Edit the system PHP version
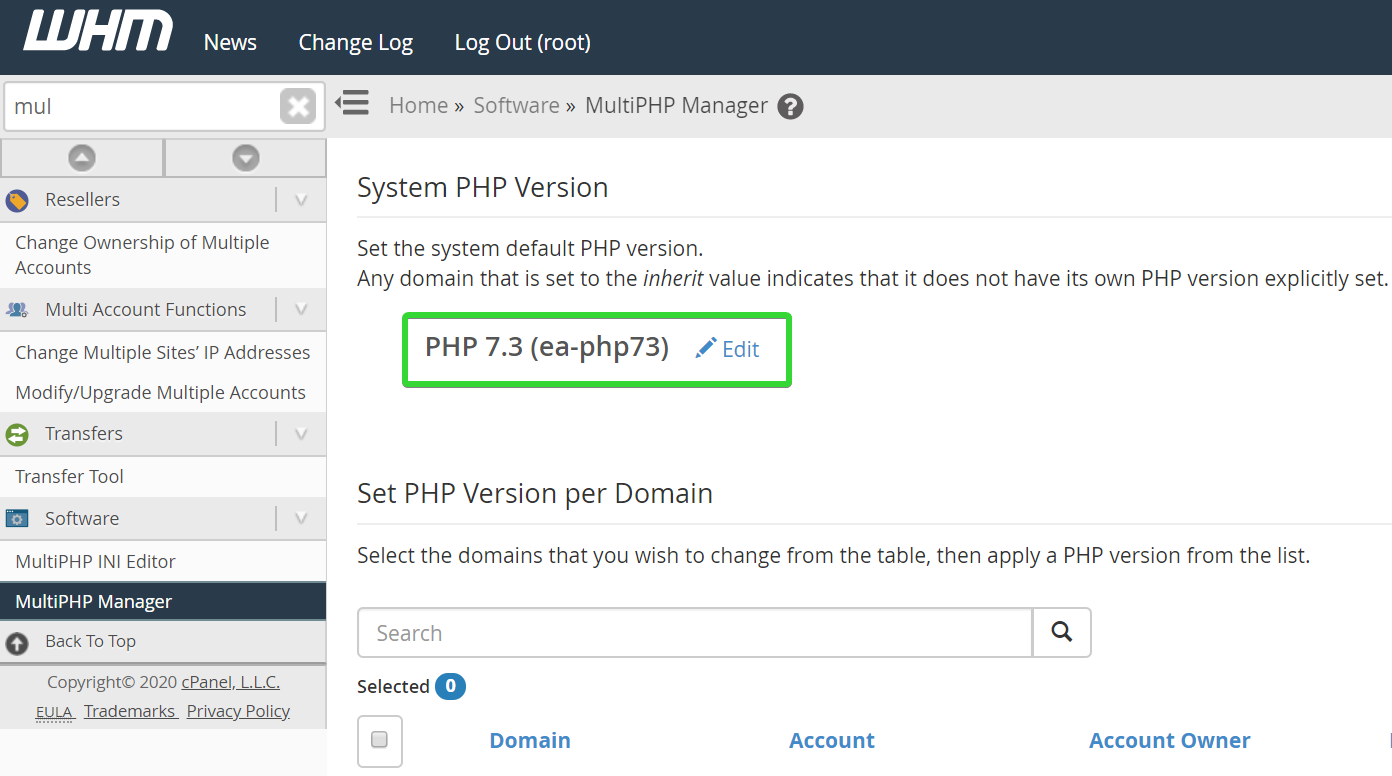 pyautogui.click(x=728, y=349)
